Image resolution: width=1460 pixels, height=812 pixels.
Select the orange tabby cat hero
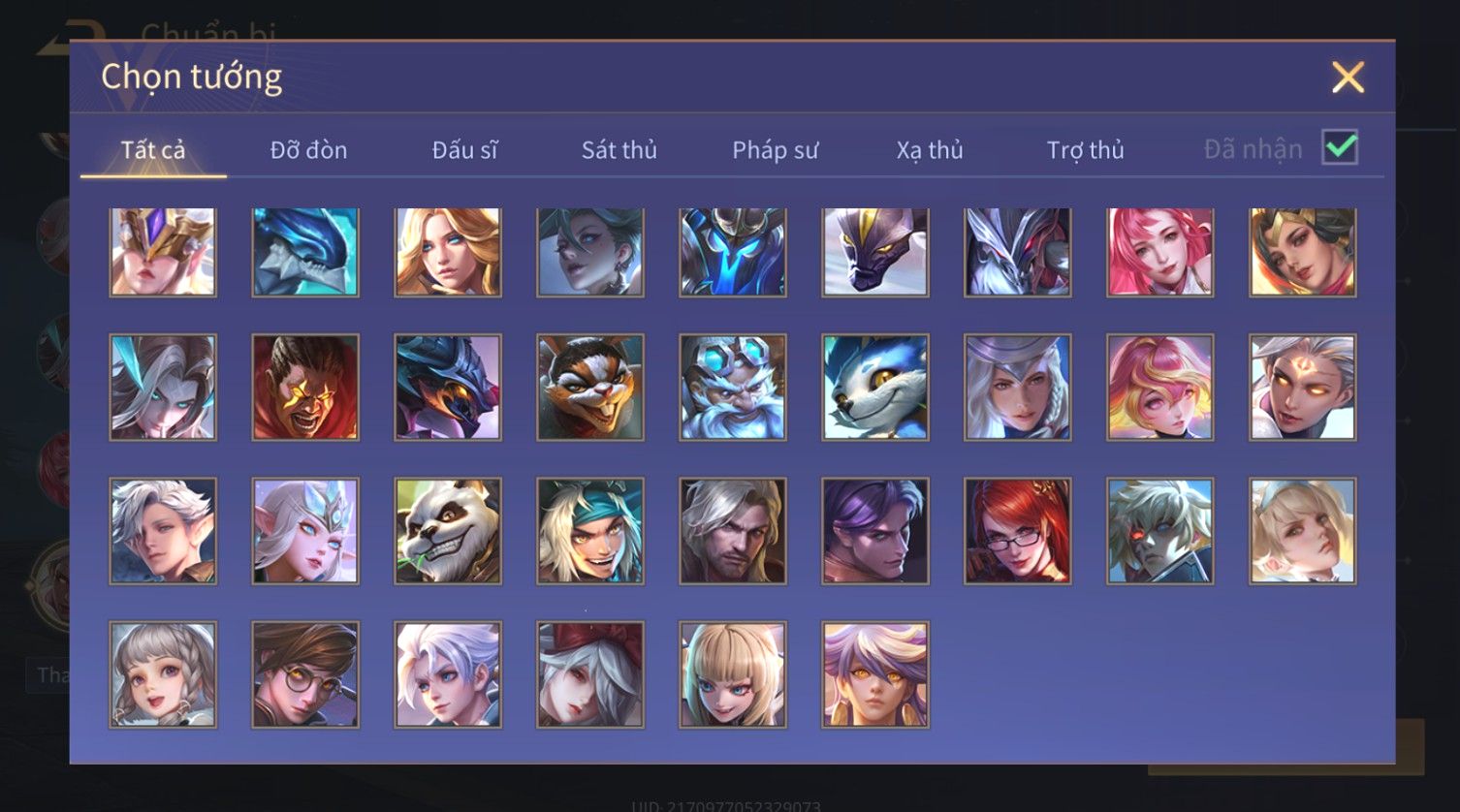click(x=590, y=388)
